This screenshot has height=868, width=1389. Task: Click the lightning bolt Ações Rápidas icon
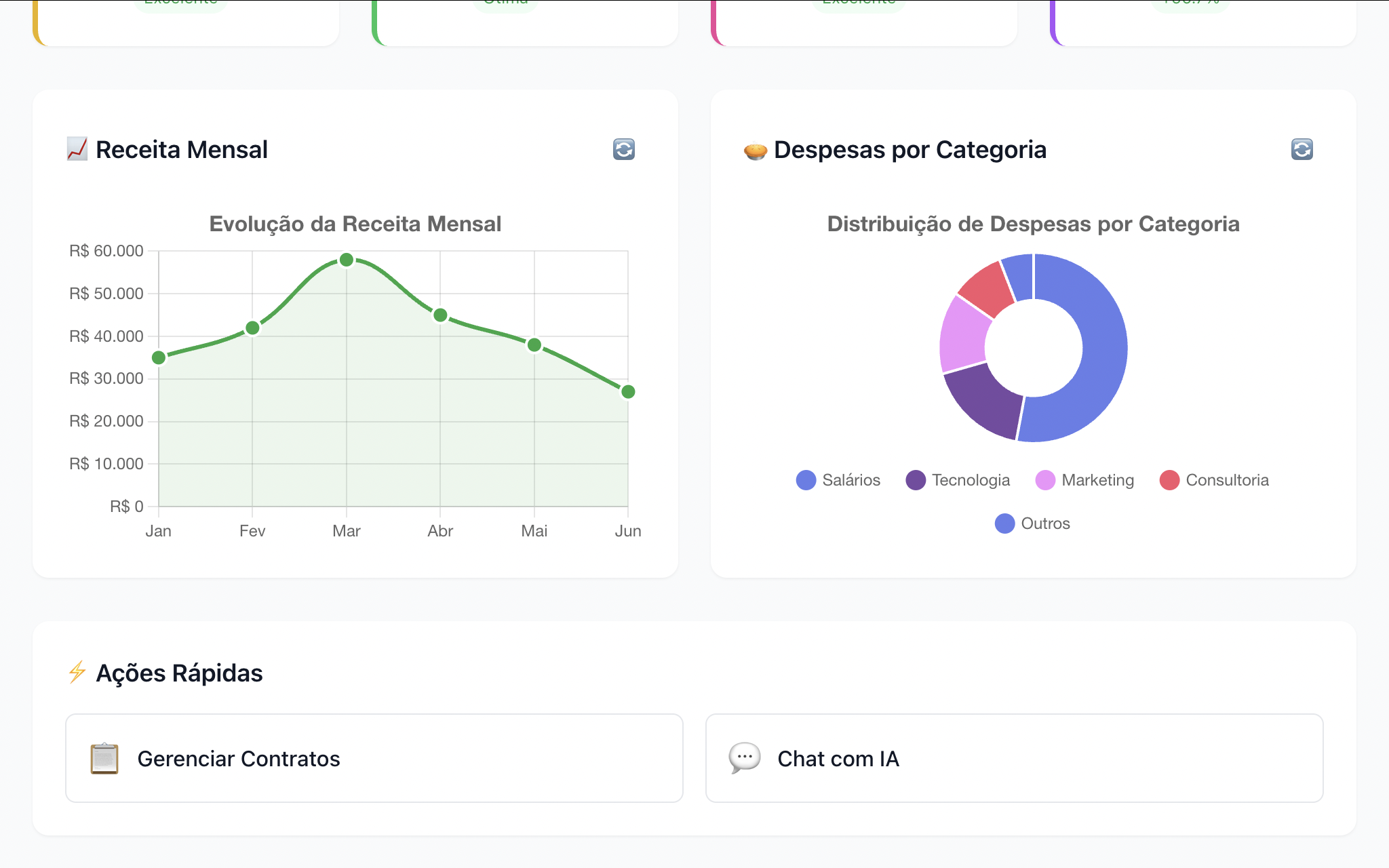(x=77, y=672)
